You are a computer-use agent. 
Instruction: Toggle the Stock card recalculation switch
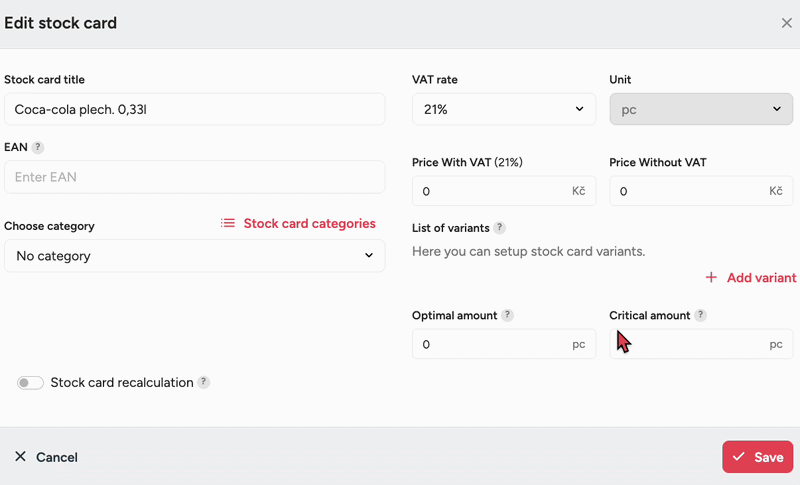pyautogui.click(x=30, y=383)
